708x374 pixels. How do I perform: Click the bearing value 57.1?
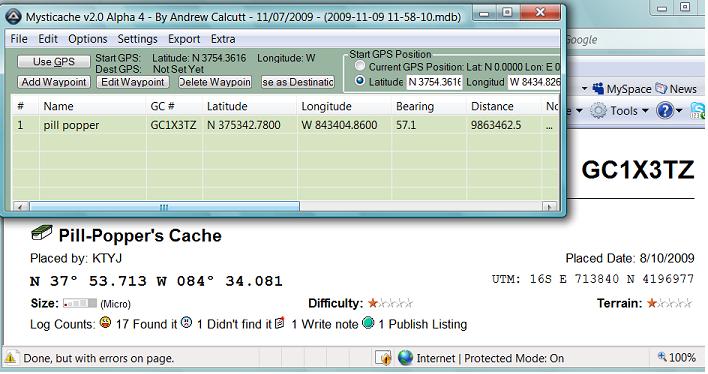click(406, 125)
